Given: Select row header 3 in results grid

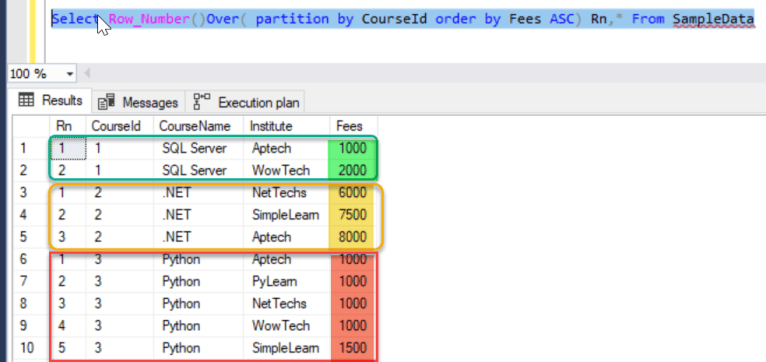Looking at the screenshot, I should 31,193.
